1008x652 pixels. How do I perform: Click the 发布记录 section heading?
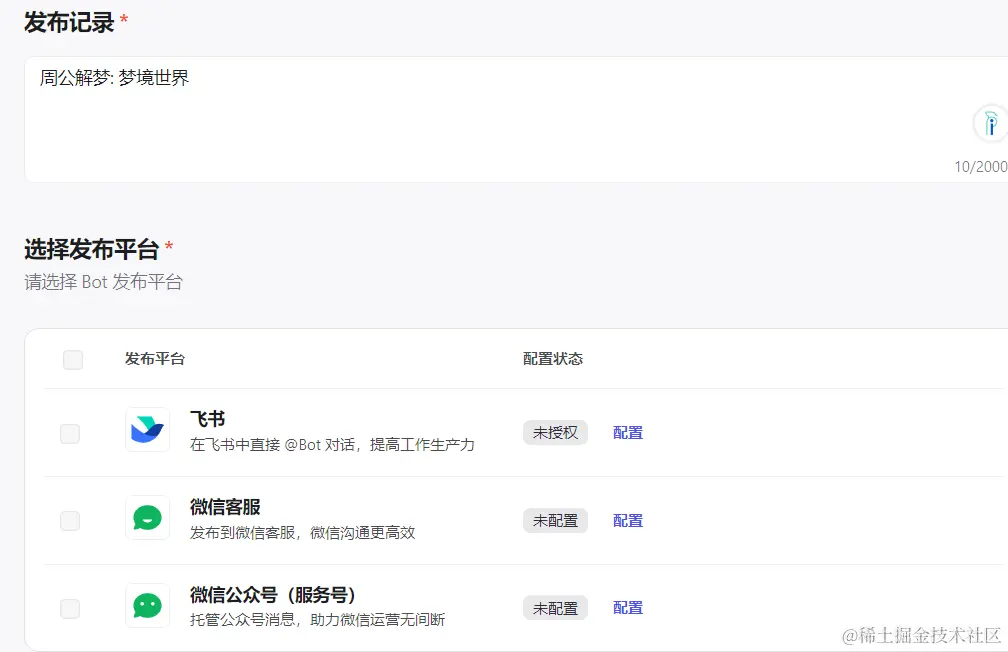click(x=69, y=23)
